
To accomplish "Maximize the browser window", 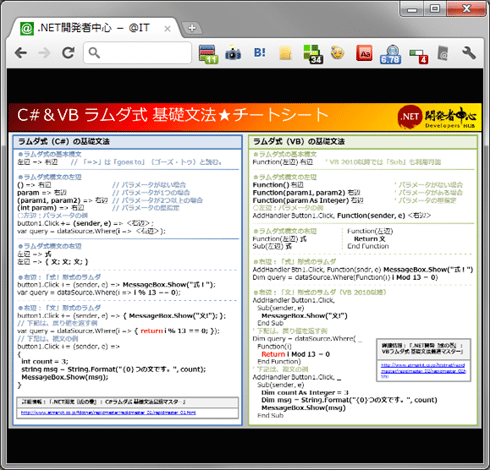I will pyautogui.click(x=435, y=9).
